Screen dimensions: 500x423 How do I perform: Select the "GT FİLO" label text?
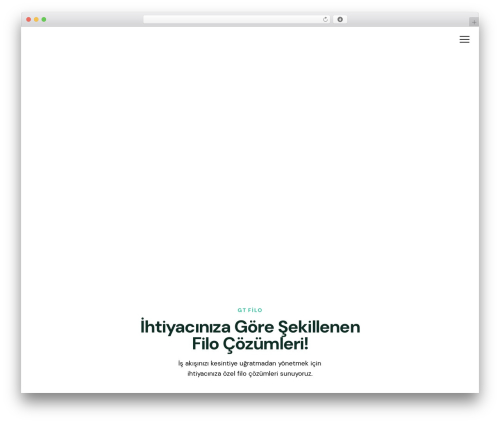click(x=250, y=310)
